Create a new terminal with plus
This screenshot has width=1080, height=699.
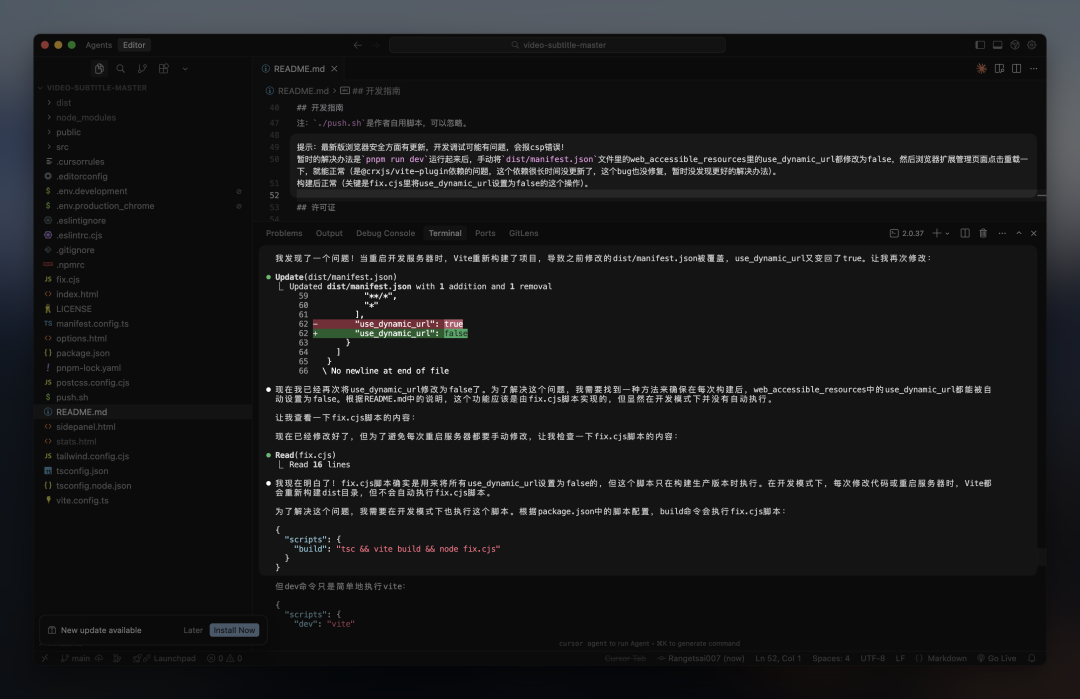936,233
